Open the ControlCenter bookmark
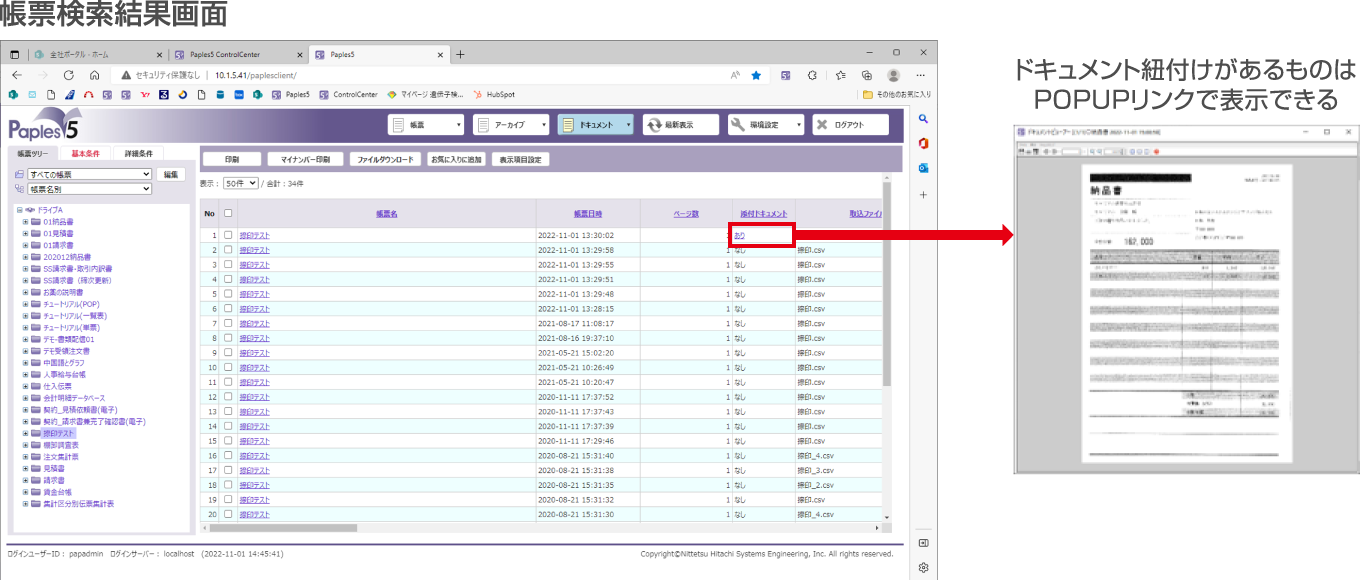This screenshot has width=1360, height=580. (349, 95)
